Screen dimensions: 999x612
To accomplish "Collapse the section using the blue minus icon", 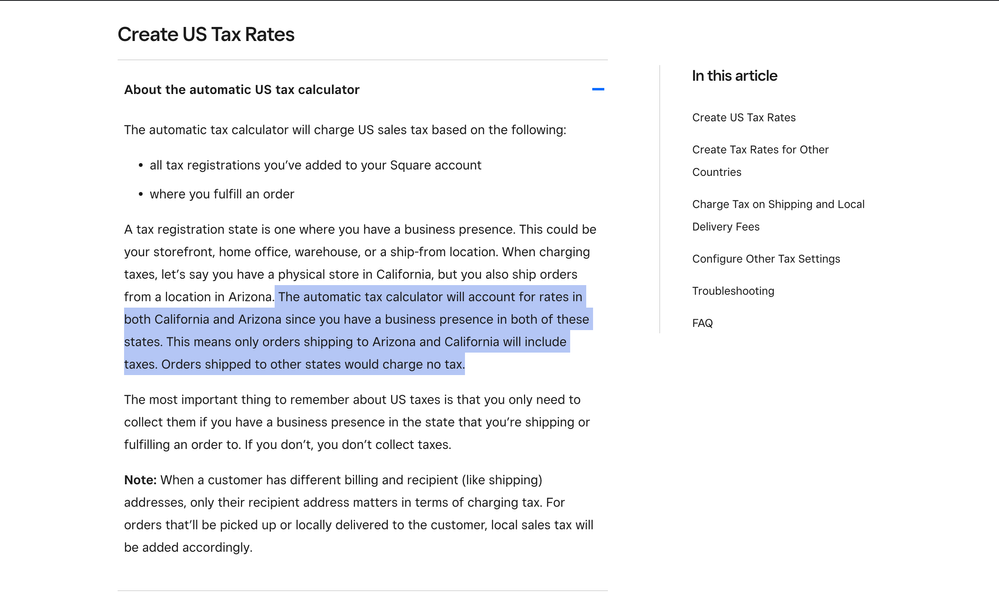I will point(598,90).
